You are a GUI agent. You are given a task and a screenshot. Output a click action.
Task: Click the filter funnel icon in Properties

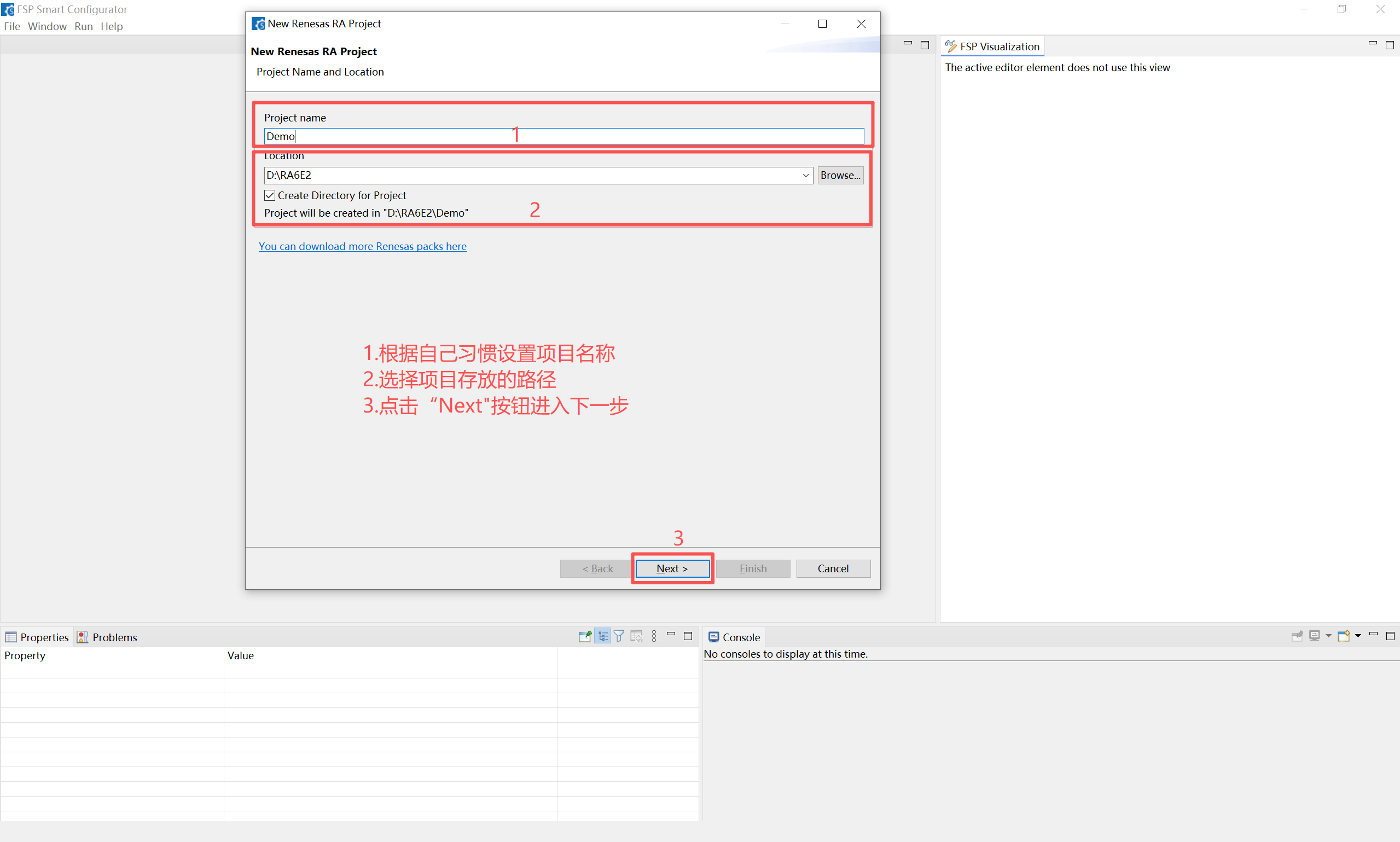[x=619, y=637]
